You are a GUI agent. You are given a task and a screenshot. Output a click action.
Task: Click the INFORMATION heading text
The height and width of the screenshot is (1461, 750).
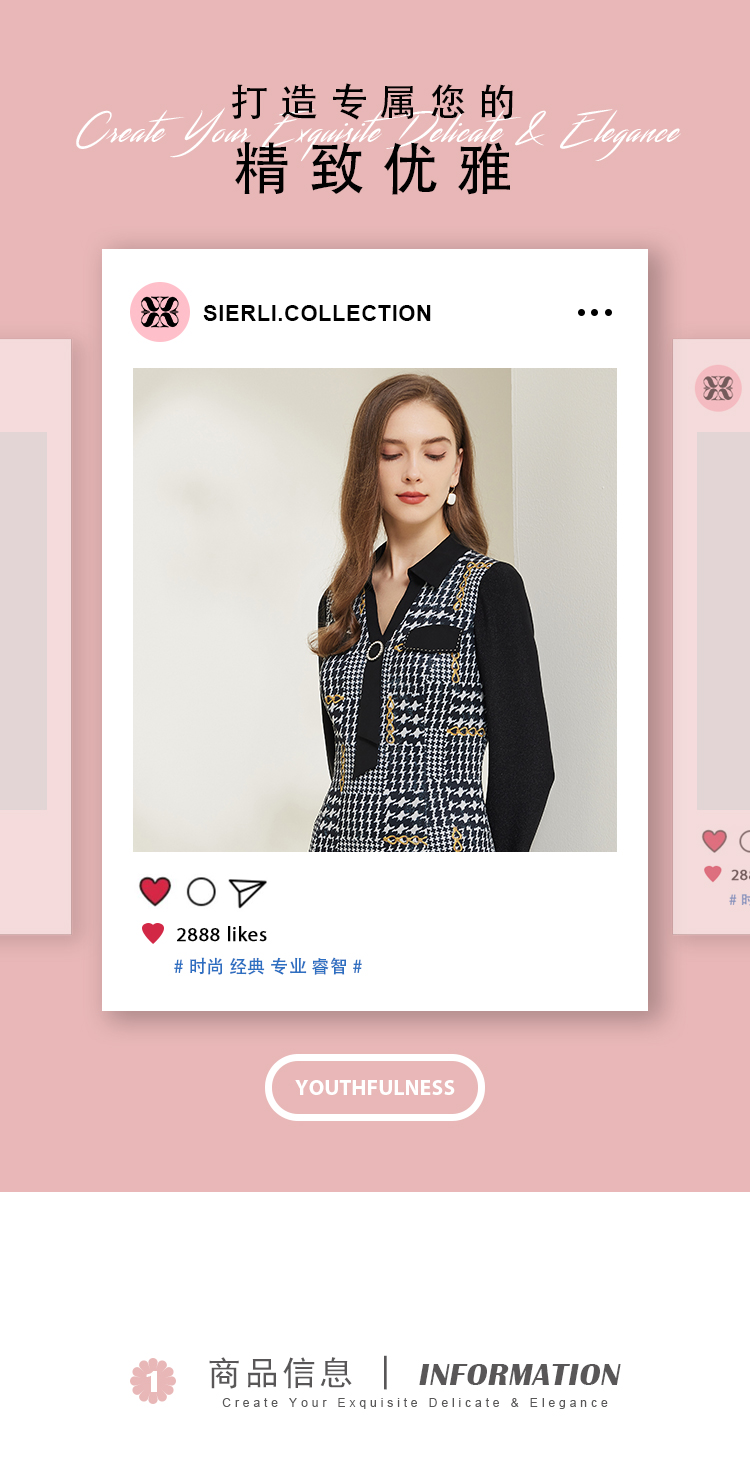click(x=520, y=1374)
